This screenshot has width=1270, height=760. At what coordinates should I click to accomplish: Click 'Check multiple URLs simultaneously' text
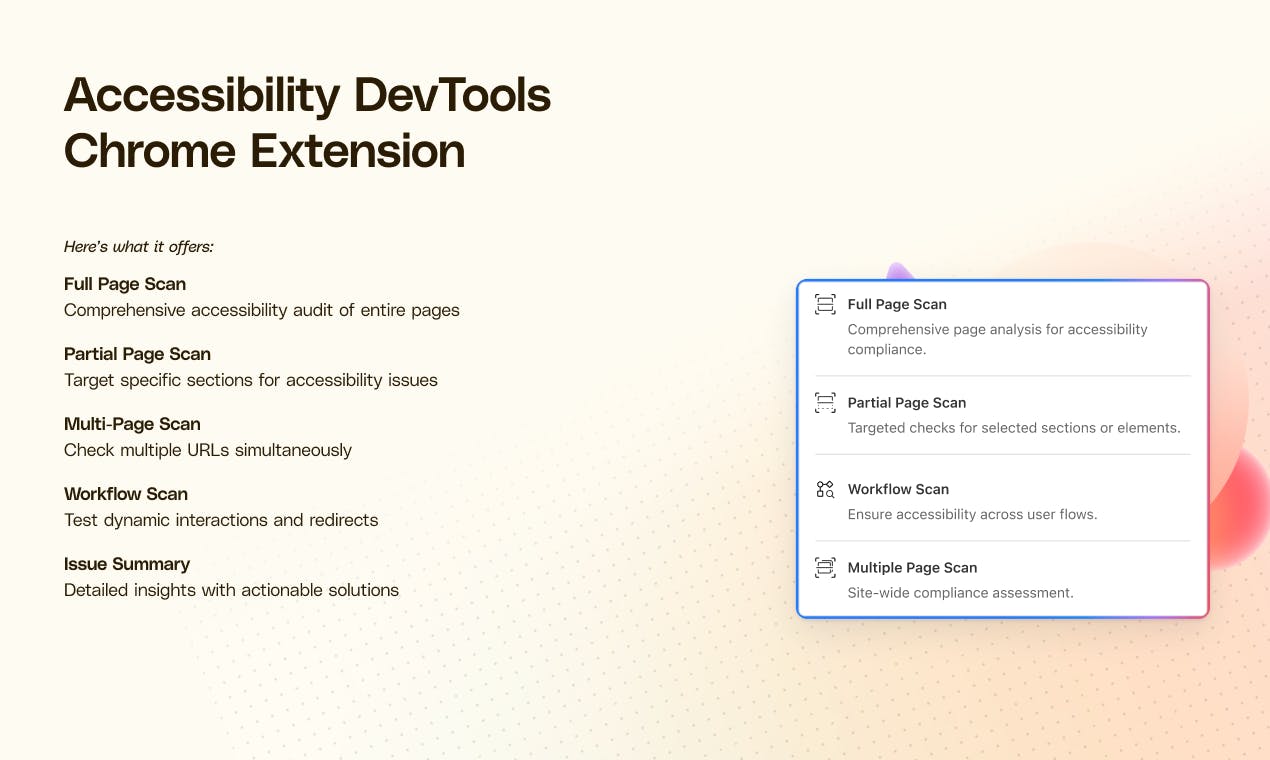(x=208, y=450)
